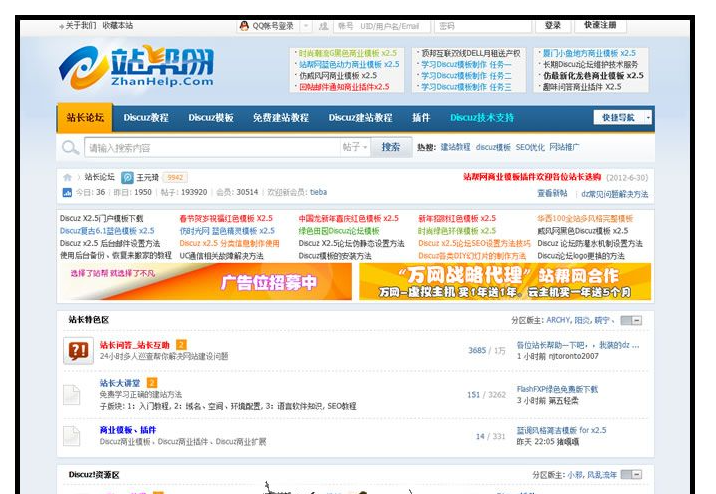716x494 pixels.
Task: Click hot search link SEO优化
Action: pos(530,147)
